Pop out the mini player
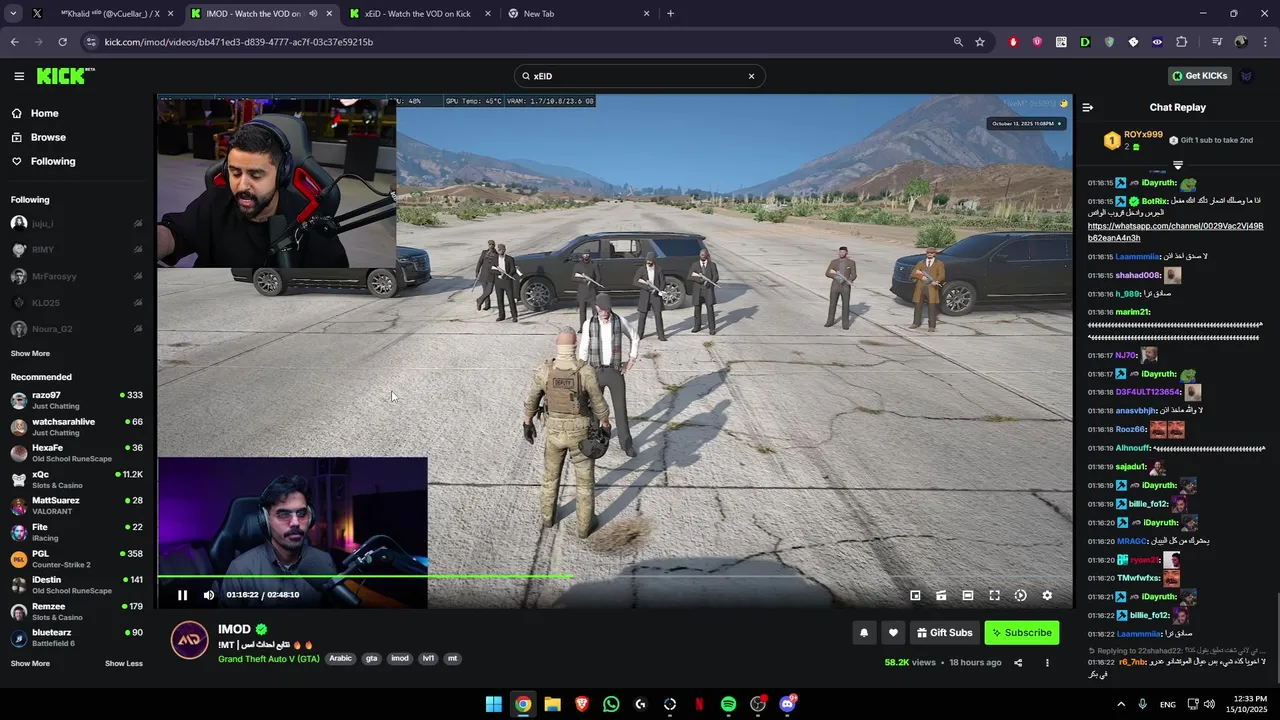Viewport: 1280px width, 720px height. tap(915, 595)
